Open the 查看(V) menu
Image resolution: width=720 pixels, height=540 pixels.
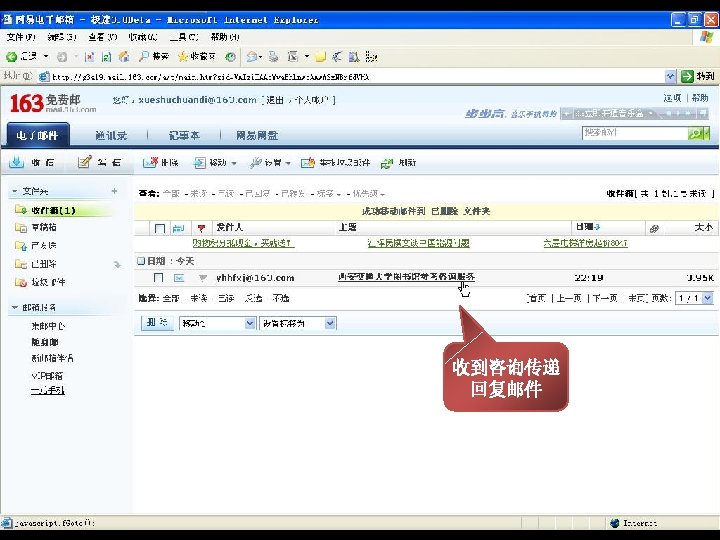[103, 37]
